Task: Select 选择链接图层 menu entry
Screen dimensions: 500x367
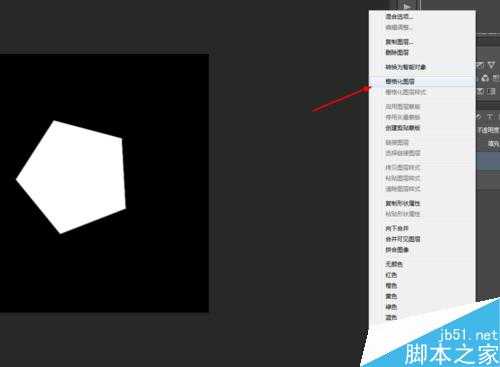Action: (x=403, y=153)
